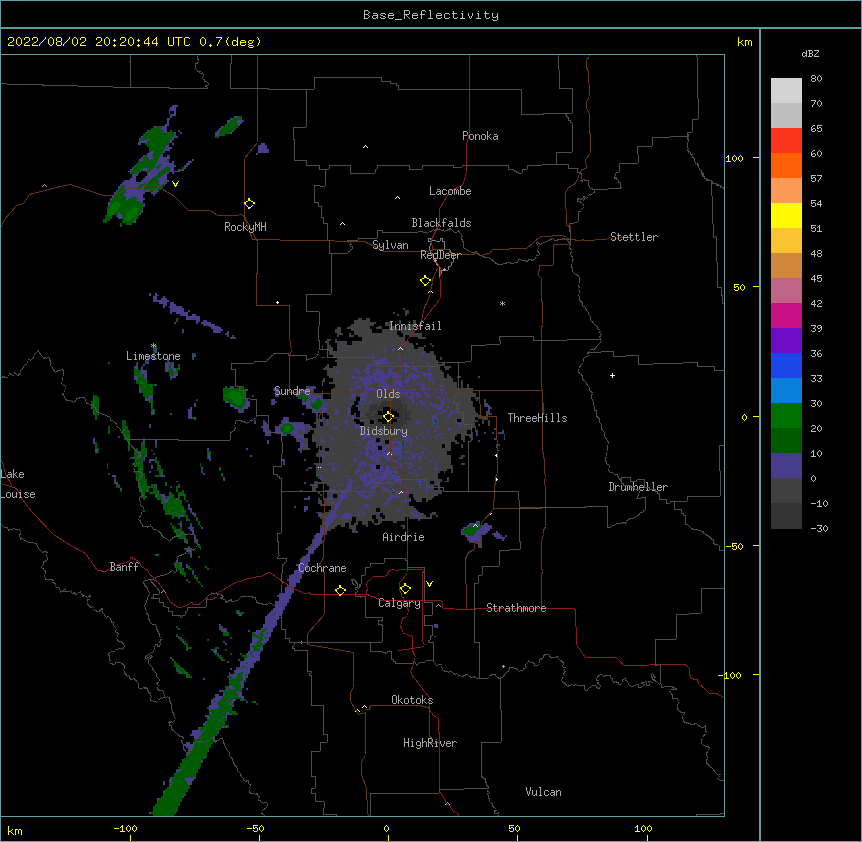Click the Lake Louise label at left edge
862x842 pixels.
pyautogui.click(x=18, y=484)
